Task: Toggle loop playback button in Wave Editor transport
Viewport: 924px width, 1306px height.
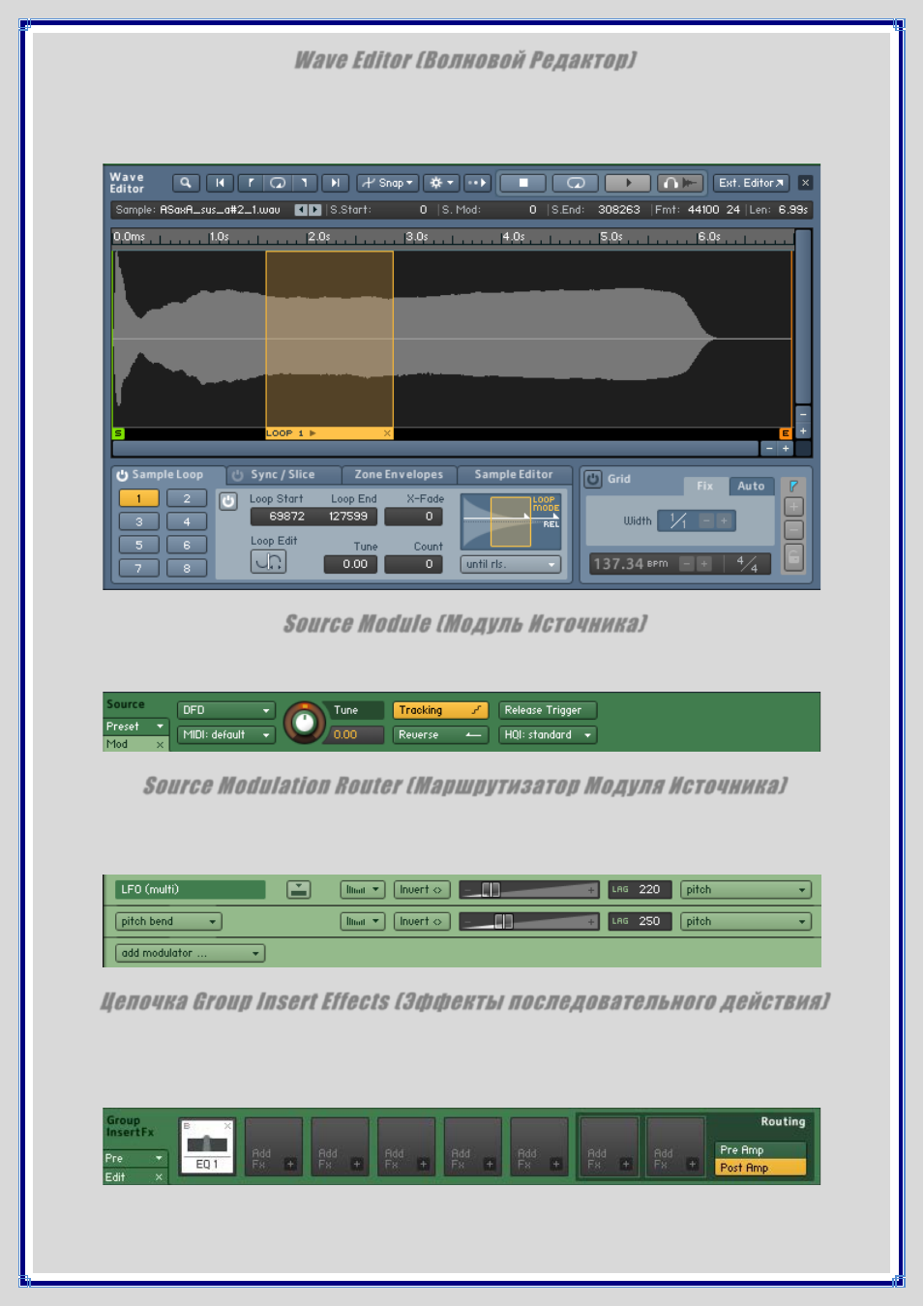Action: tap(576, 183)
